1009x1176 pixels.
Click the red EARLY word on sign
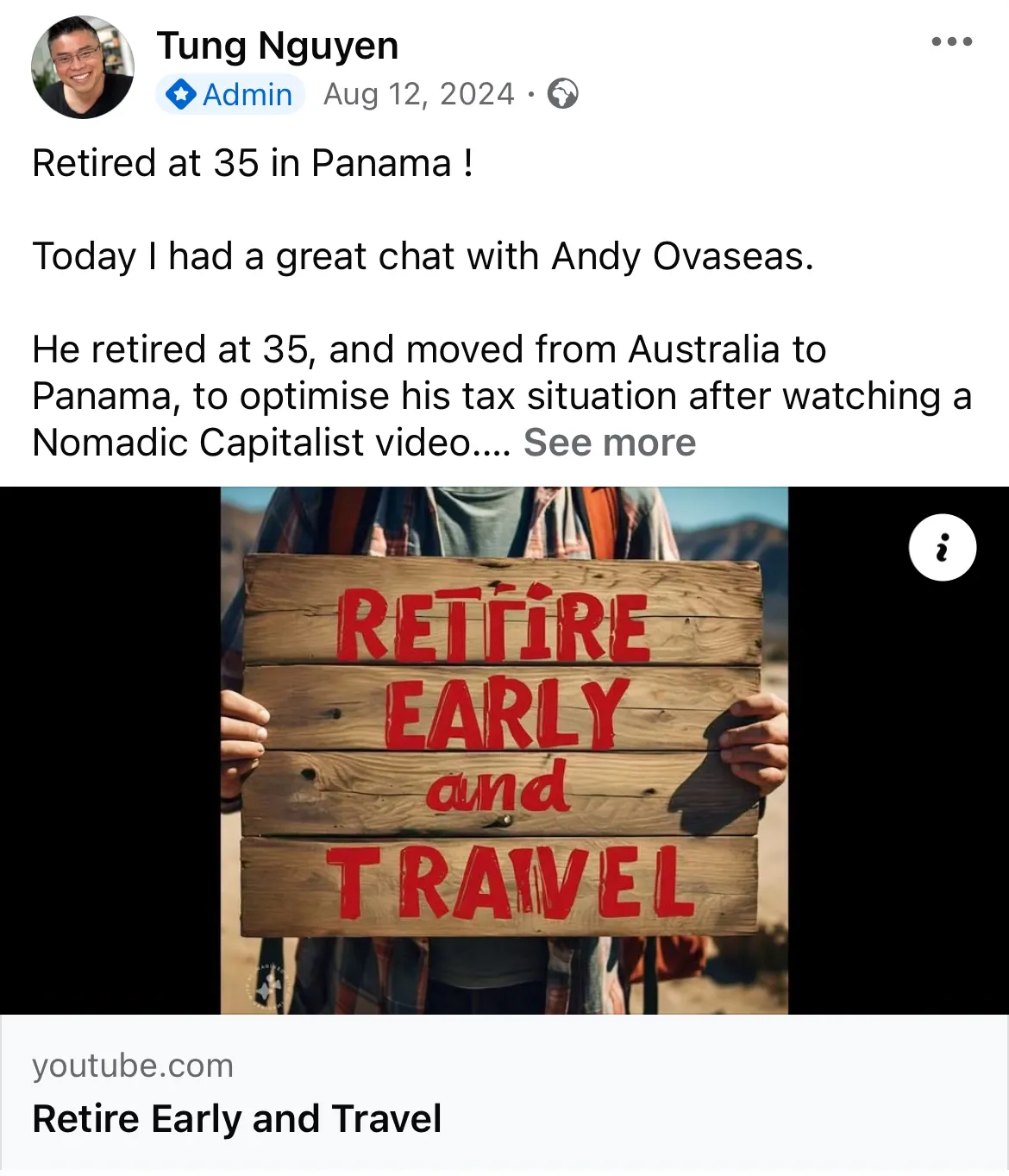(x=505, y=713)
